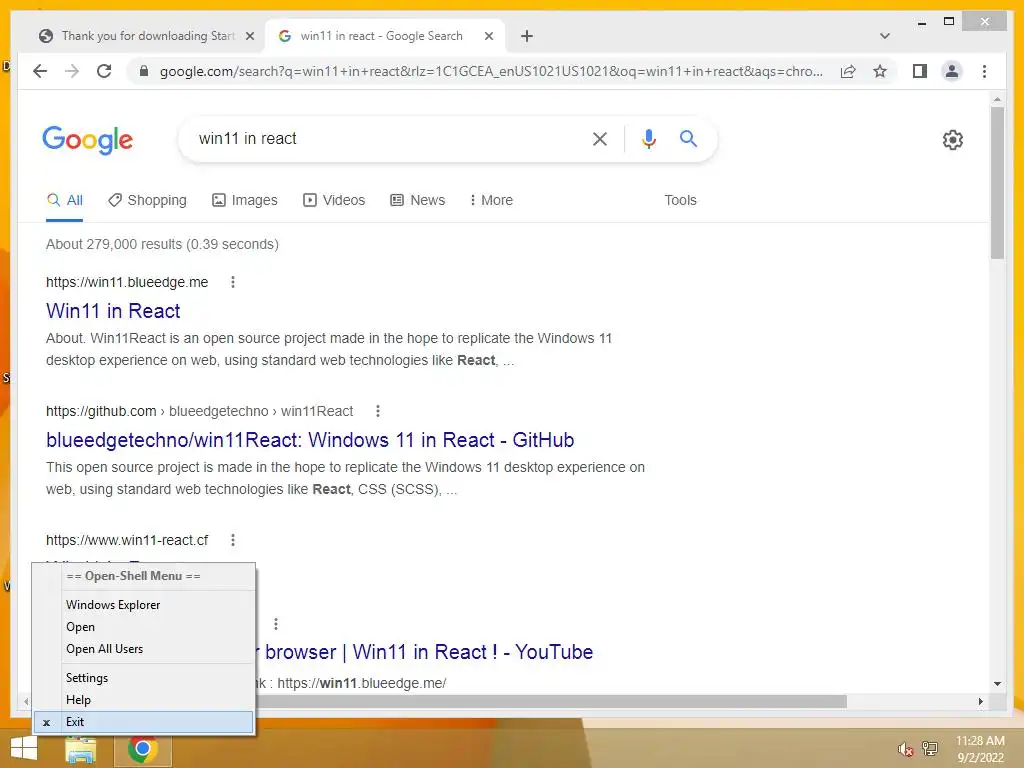Click the github.com breadcrumb URL
Image resolution: width=1024 pixels, height=768 pixels.
(199, 411)
